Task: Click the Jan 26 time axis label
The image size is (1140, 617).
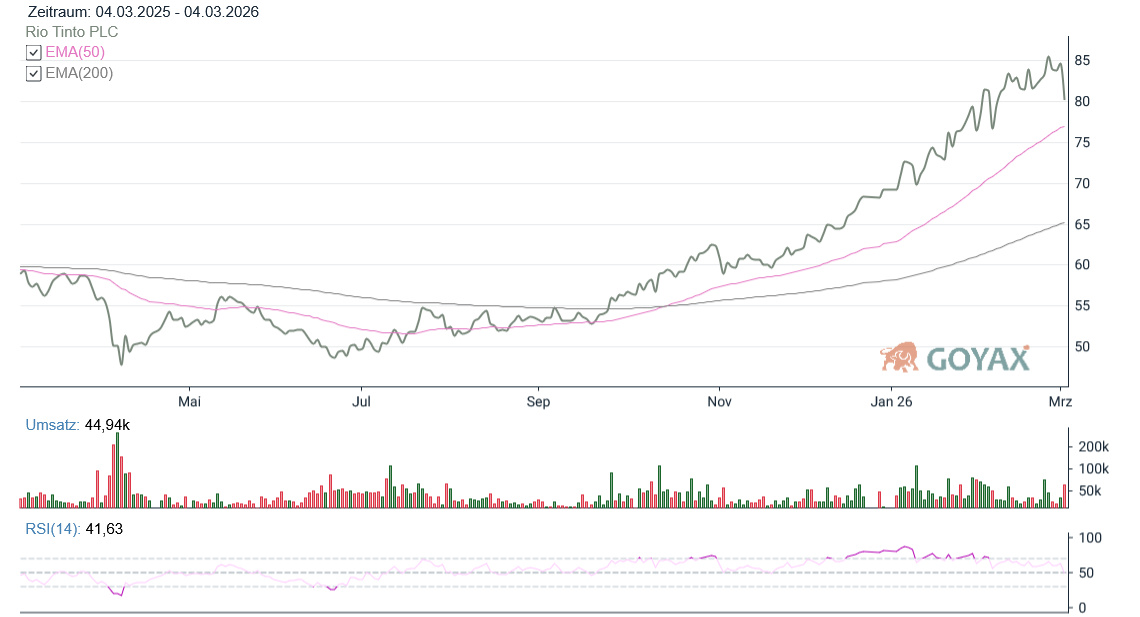Action: 890,402
